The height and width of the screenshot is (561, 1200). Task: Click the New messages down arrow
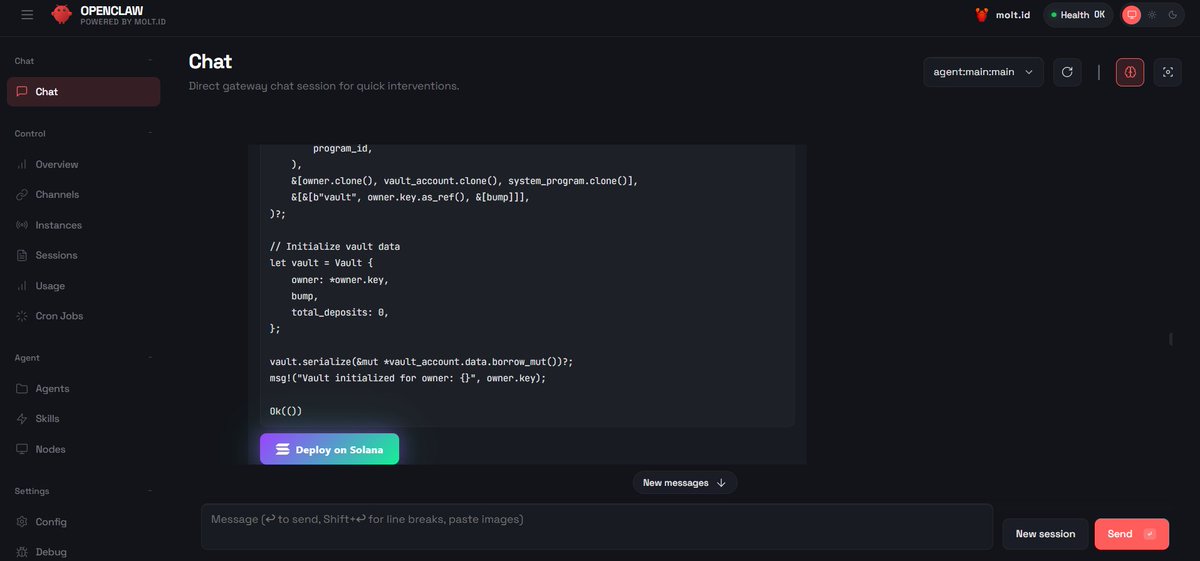pyautogui.click(x=721, y=483)
